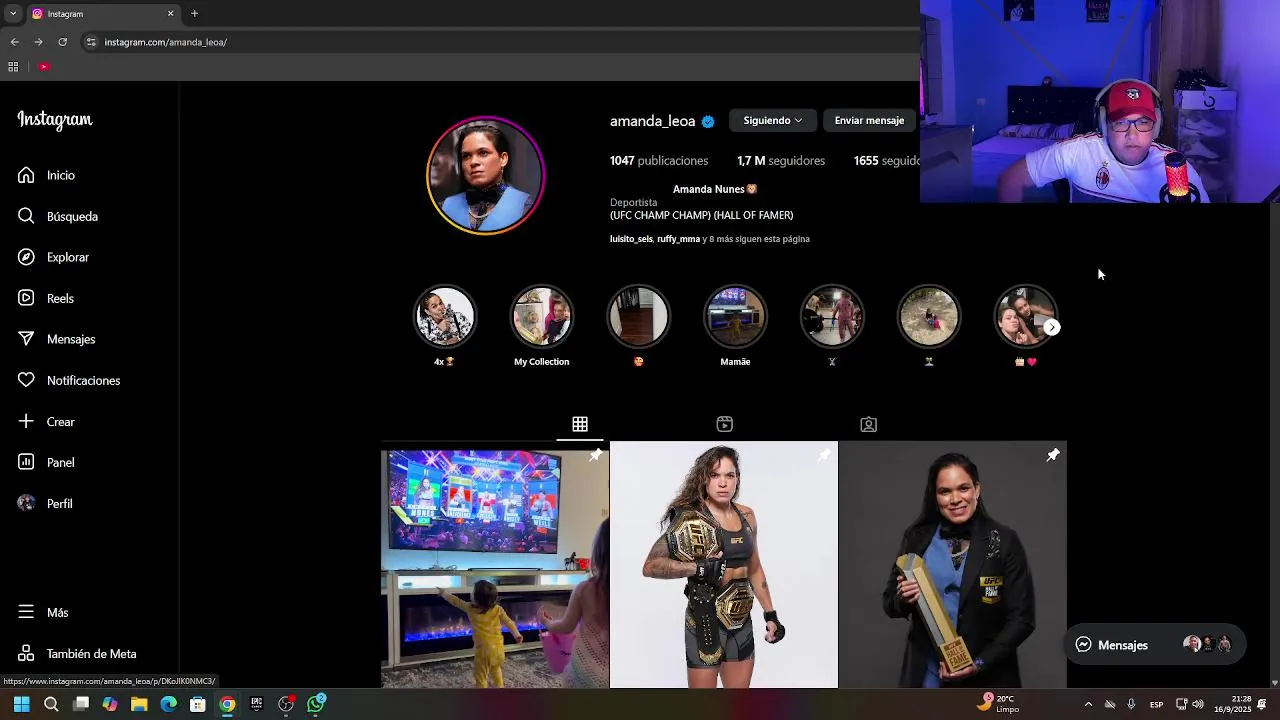This screenshot has width=1280, height=720.
Task: Click the ruffy_mma follower link
Action: point(678,239)
